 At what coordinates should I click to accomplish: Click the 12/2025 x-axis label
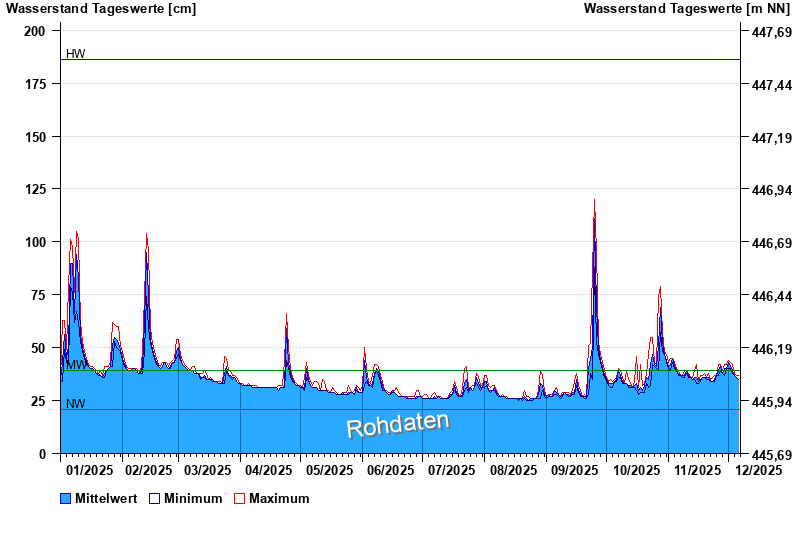click(x=759, y=469)
